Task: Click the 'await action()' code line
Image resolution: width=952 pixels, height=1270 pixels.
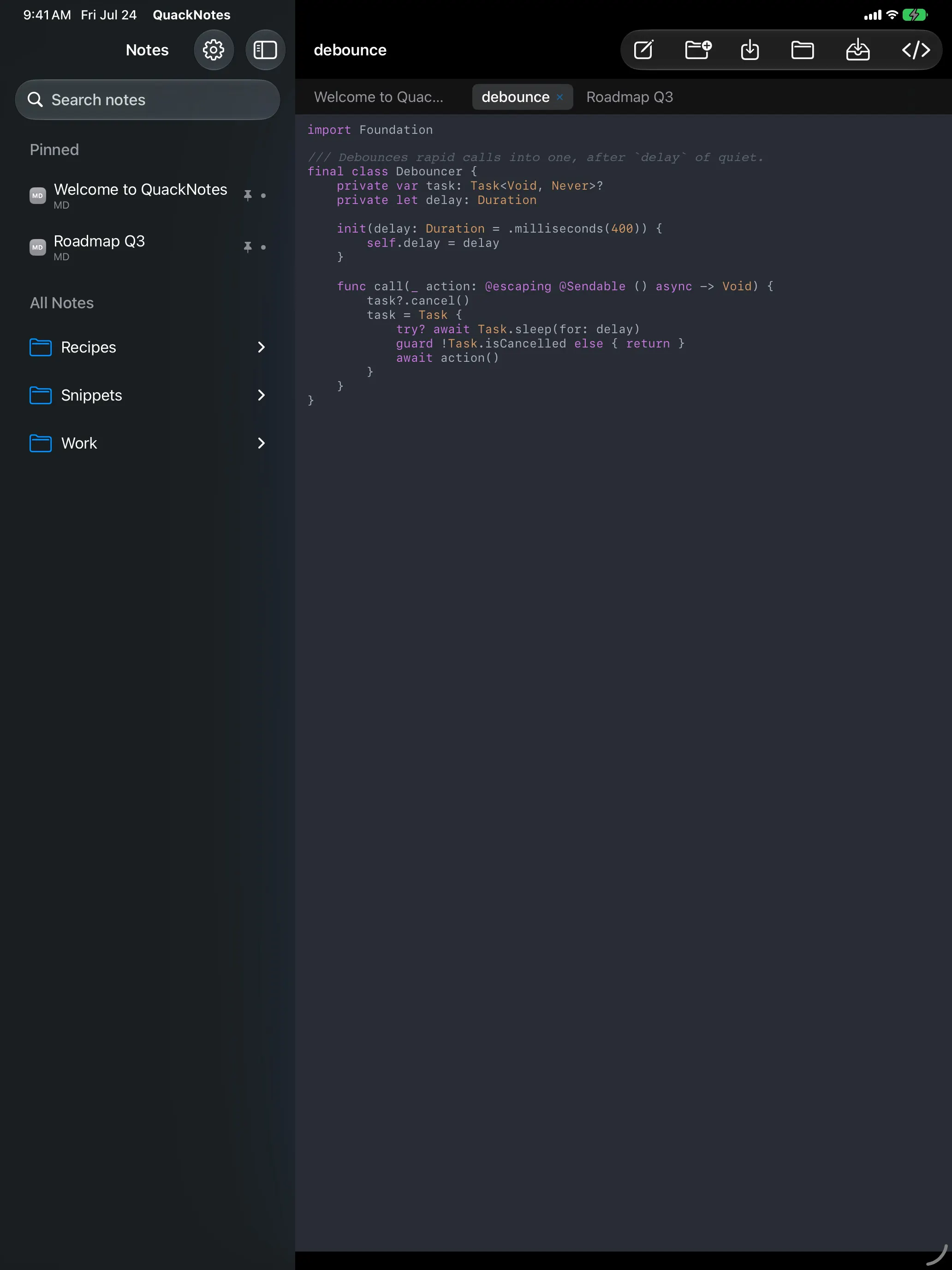Action: (447, 358)
